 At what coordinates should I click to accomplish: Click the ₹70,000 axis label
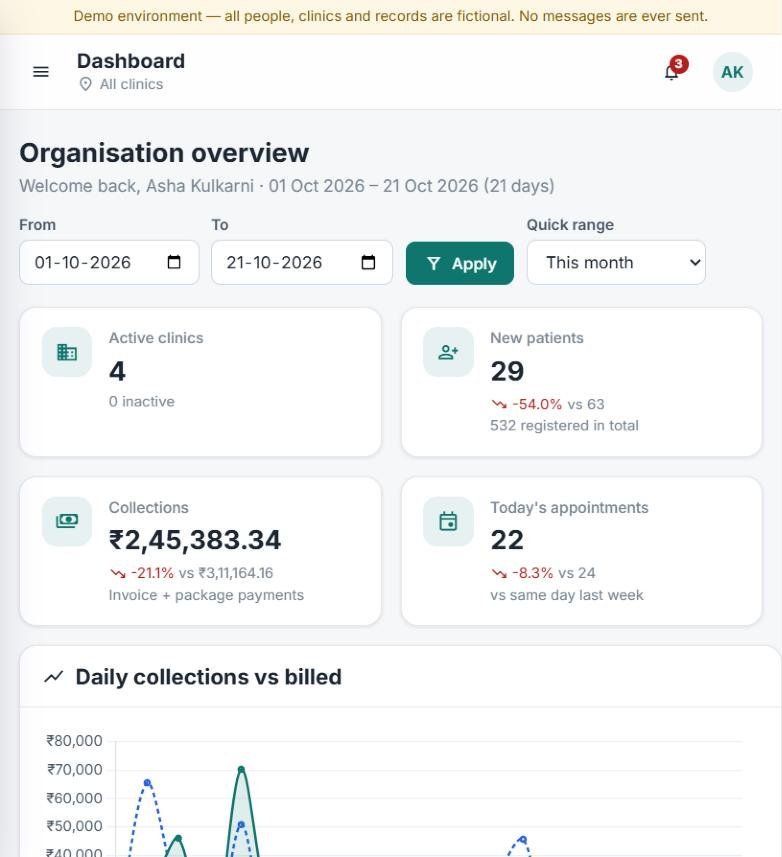click(74, 770)
